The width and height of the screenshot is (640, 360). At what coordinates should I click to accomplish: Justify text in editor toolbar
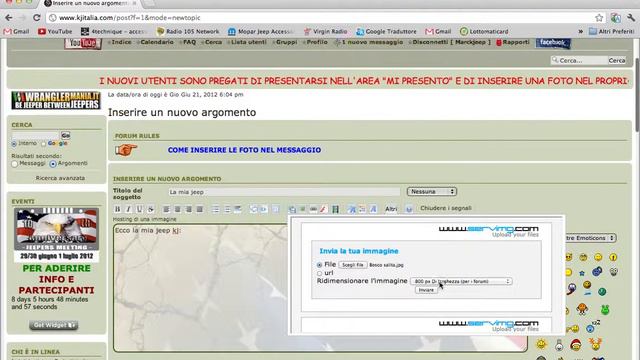199,209
